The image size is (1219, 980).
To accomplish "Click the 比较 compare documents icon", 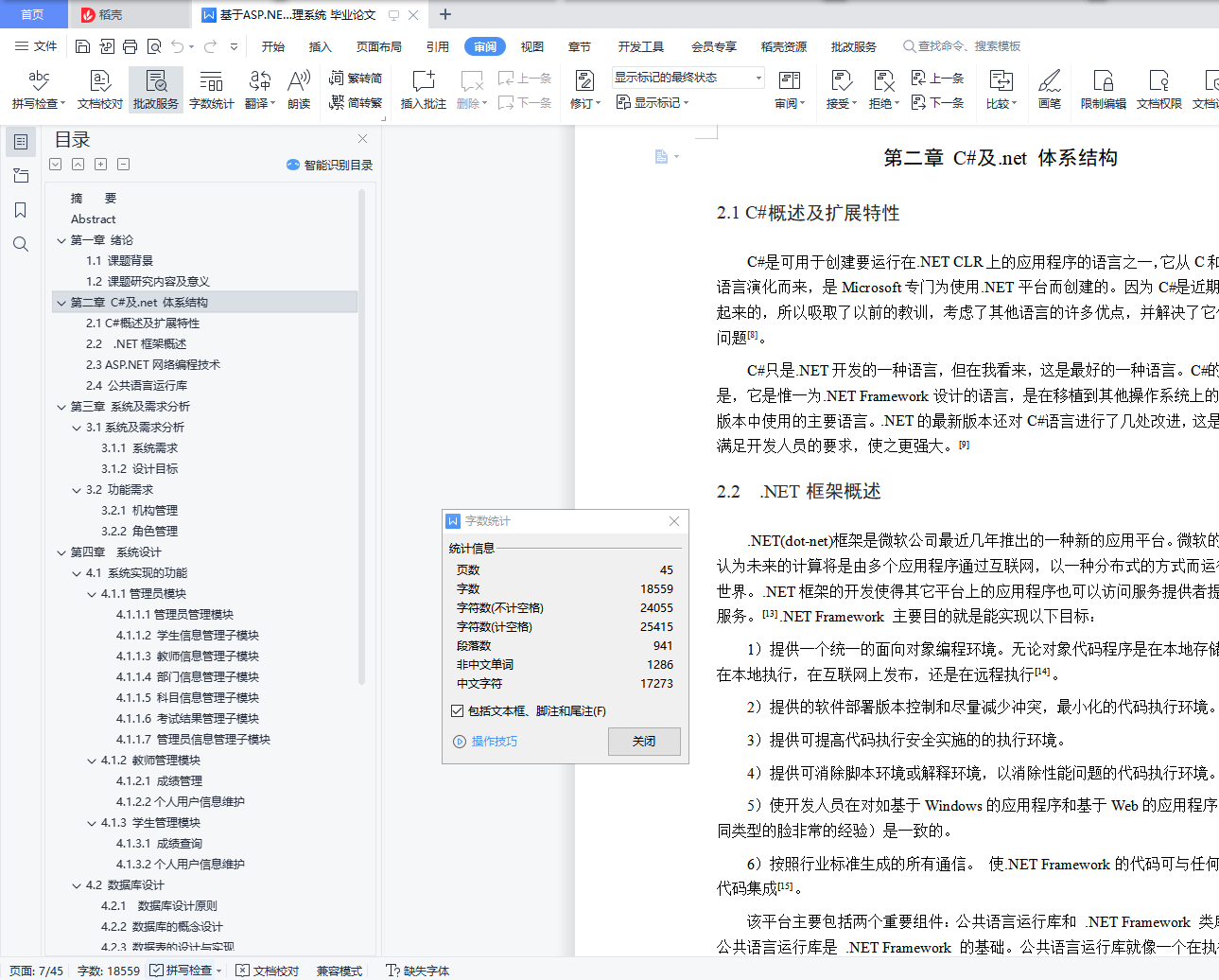I will coord(1001,81).
